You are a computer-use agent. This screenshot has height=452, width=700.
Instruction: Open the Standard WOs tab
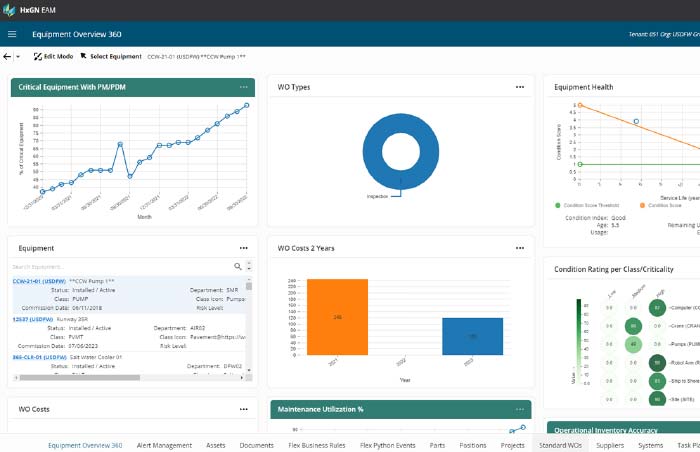point(559,444)
